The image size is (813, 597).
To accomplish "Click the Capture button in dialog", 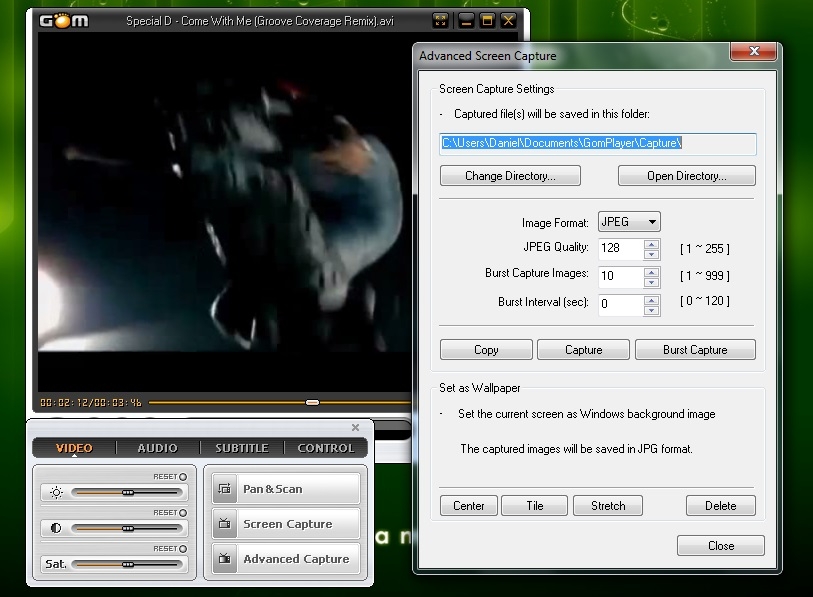I will pos(583,350).
